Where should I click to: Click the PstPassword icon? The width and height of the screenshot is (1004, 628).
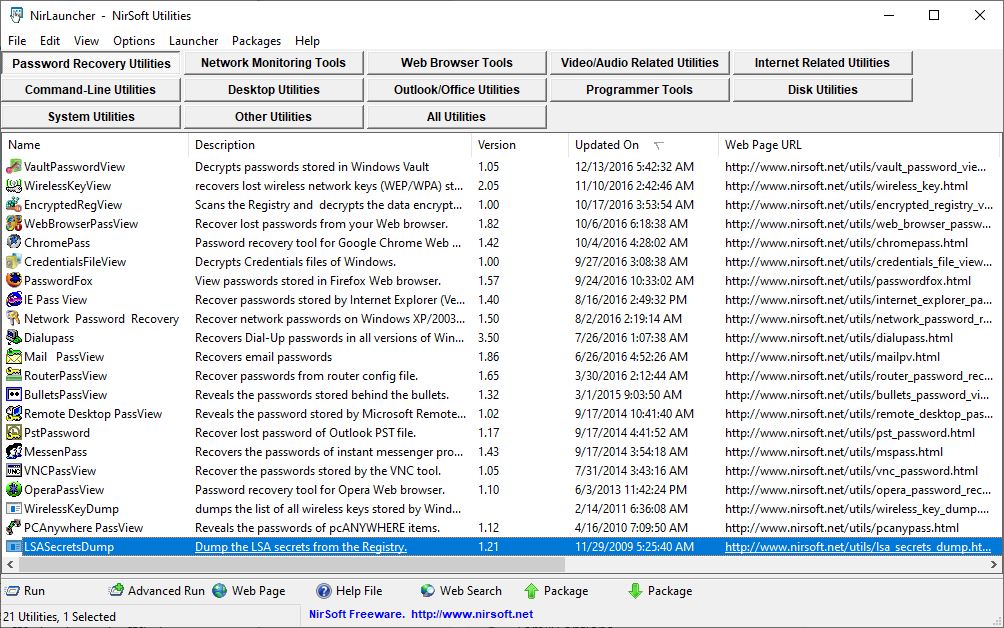coord(13,433)
